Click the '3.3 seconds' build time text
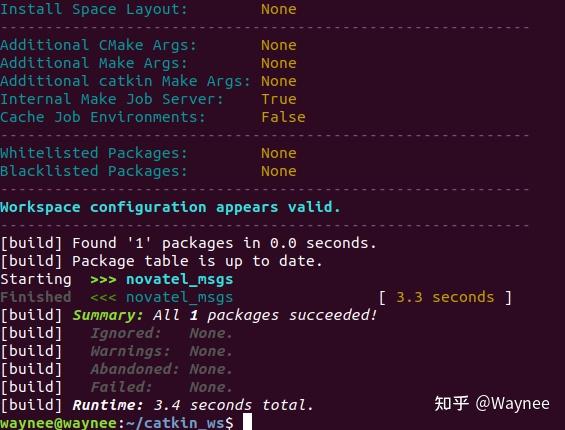The height and width of the screenshot is (430, 565). (x=445, y=297)
